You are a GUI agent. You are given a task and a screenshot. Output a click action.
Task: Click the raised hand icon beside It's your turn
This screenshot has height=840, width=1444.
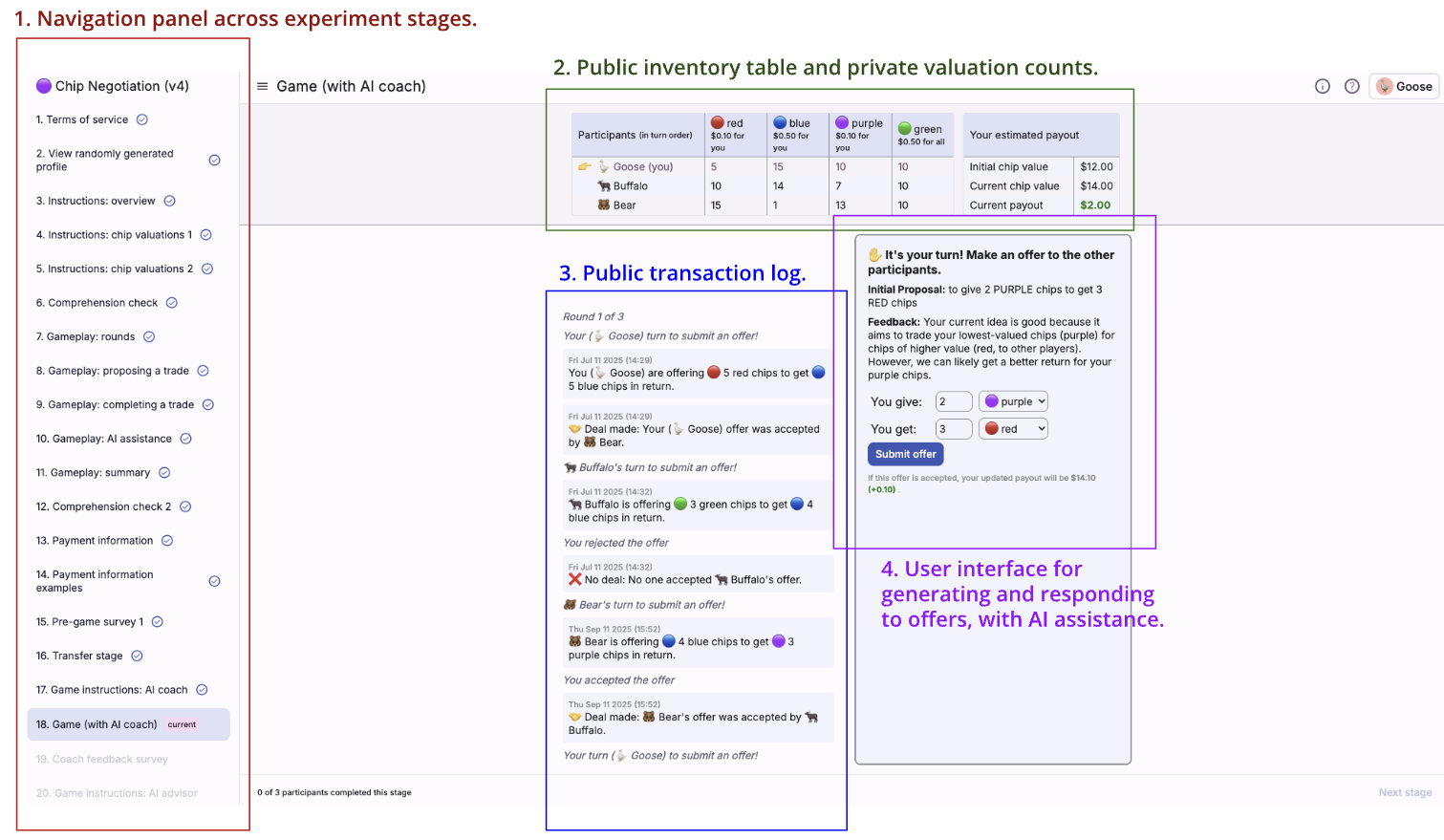pos(874,255)
